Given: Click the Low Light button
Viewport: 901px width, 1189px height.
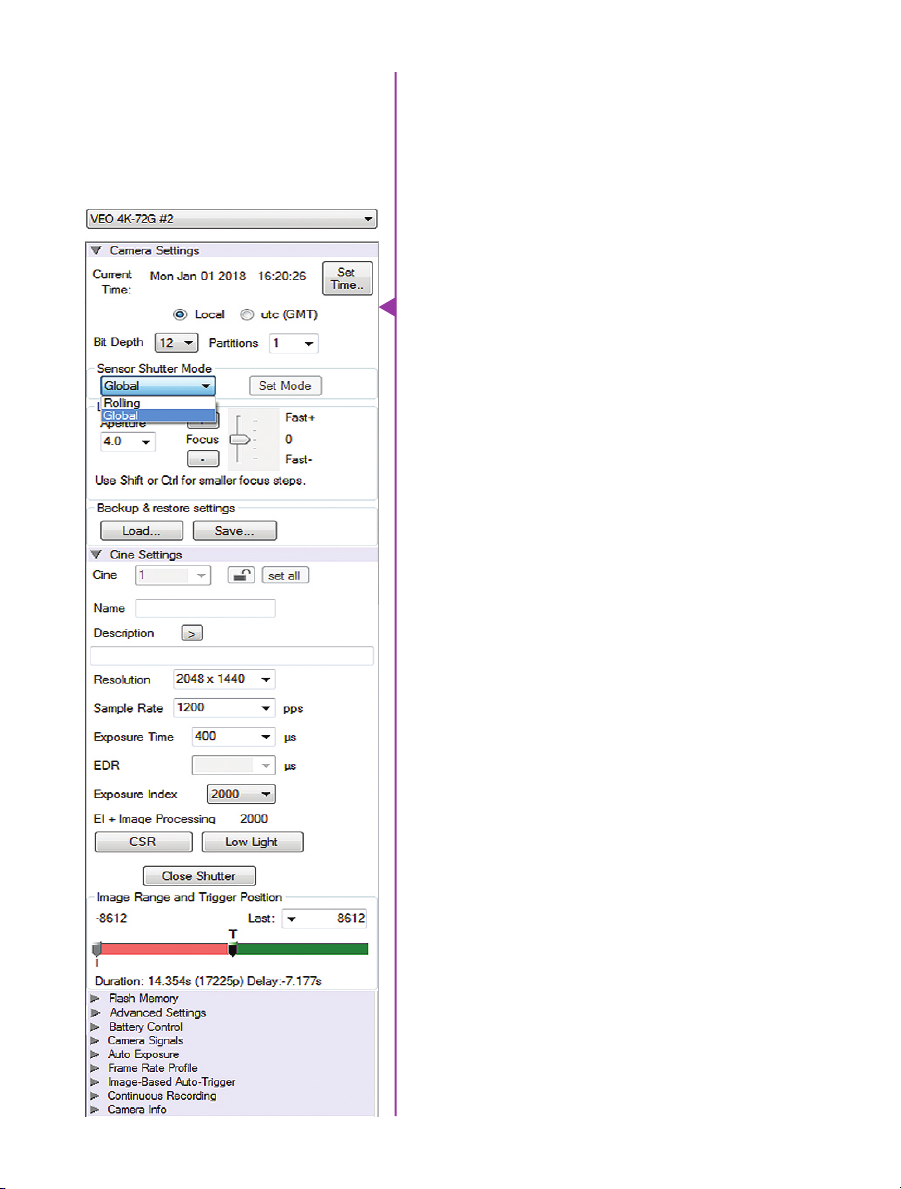Looking at the screenshot, I should point(253,842).
